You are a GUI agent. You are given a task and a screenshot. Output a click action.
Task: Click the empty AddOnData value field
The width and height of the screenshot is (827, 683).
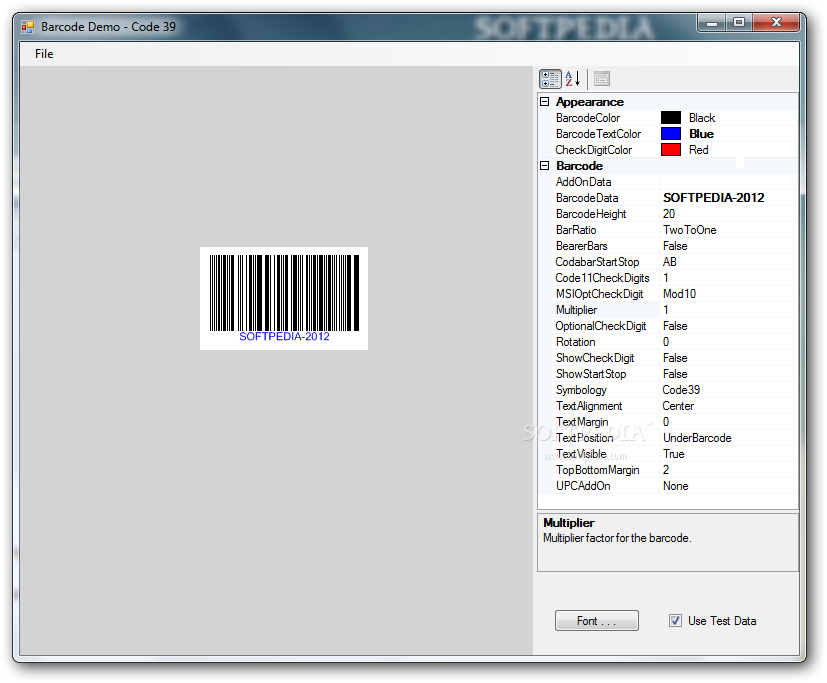coord(728,182)
